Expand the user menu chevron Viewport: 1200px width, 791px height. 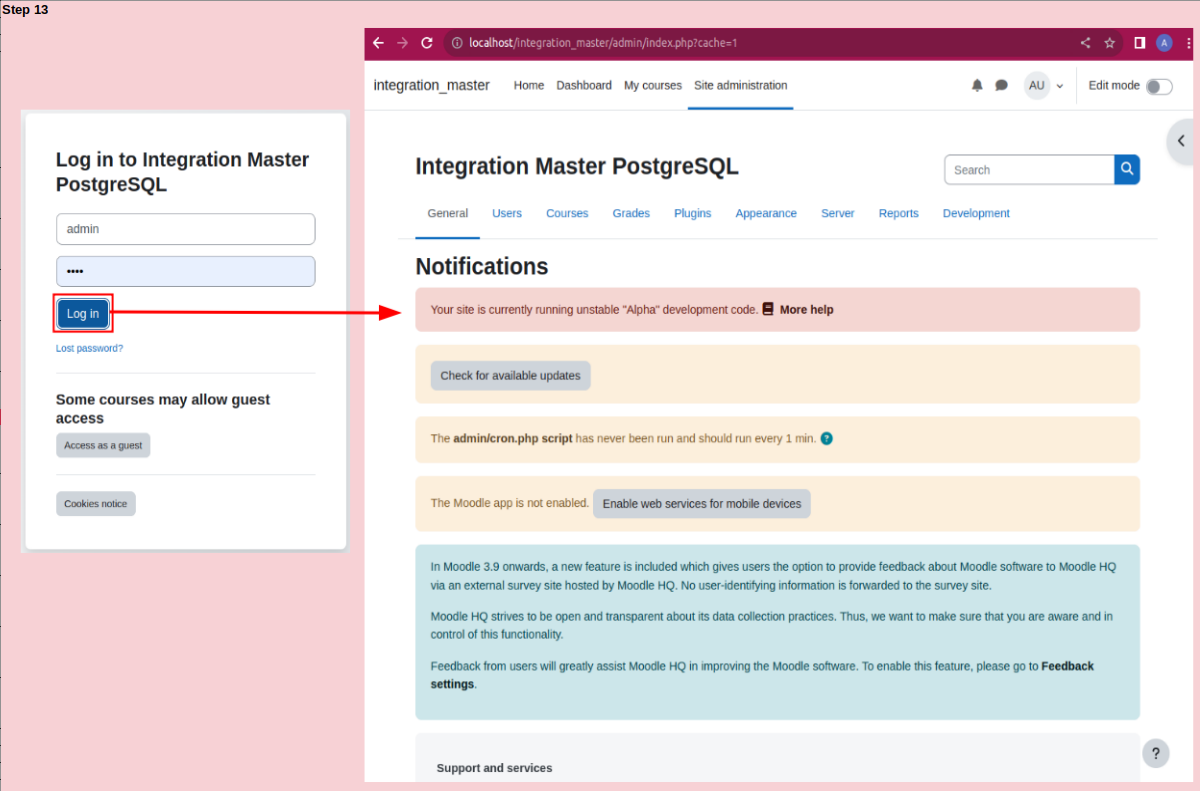coord(1060,87)
